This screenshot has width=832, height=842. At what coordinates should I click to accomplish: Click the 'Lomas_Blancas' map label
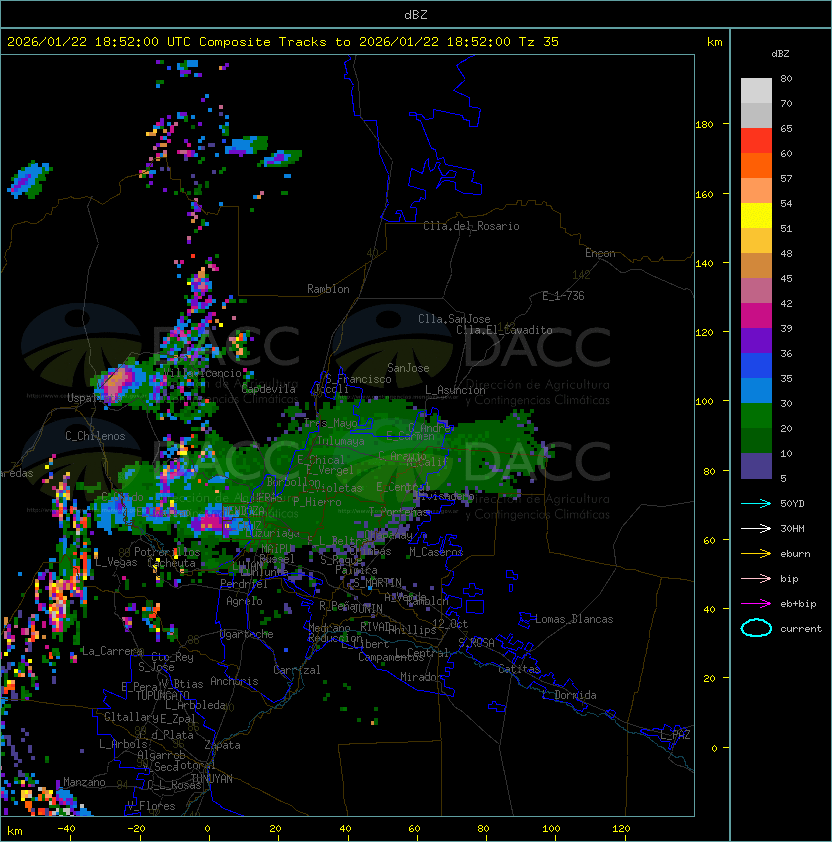click(574, 619)
